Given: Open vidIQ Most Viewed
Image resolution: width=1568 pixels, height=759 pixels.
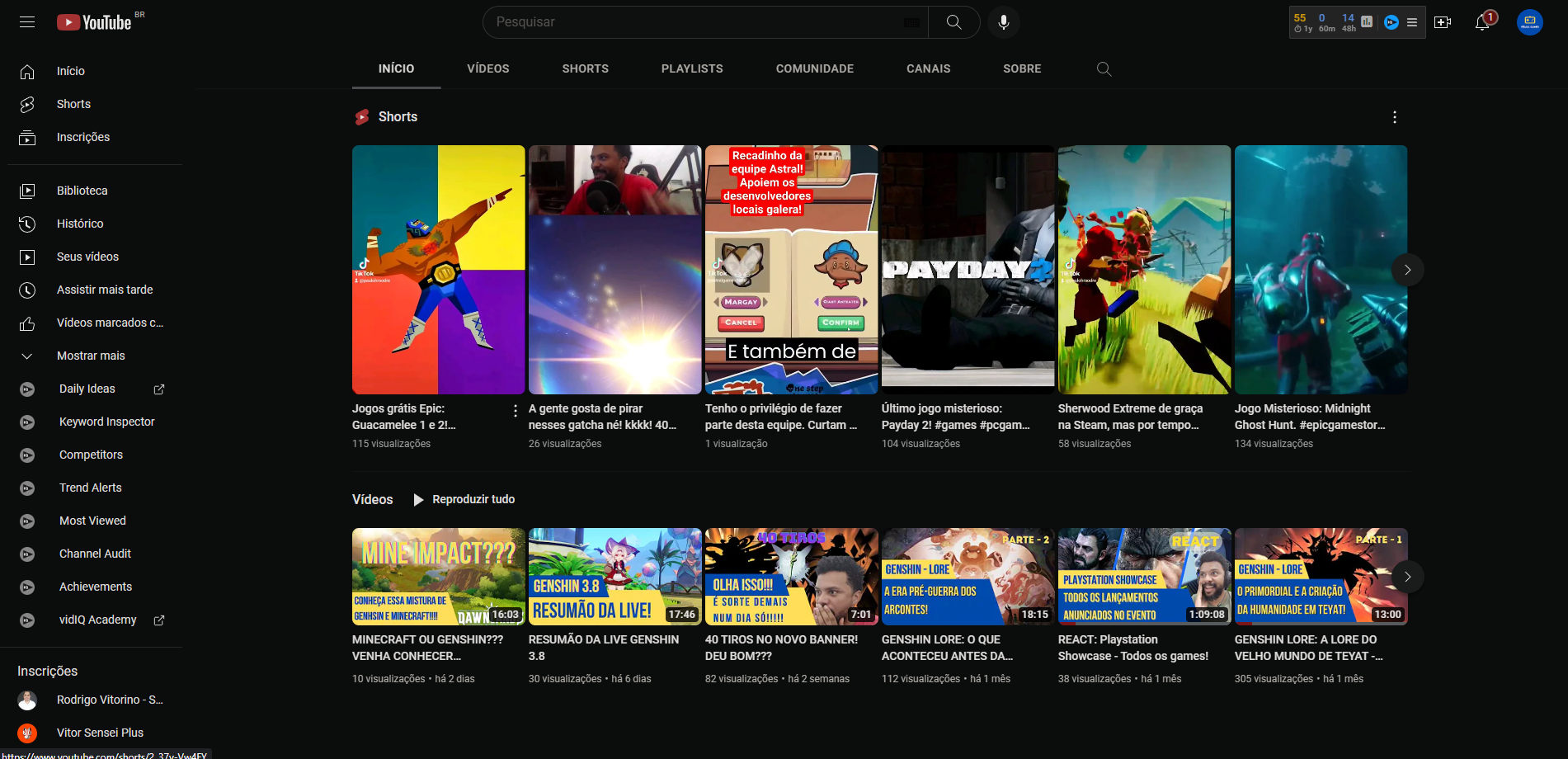Looking at the screenshot, I should coord(92,521).
